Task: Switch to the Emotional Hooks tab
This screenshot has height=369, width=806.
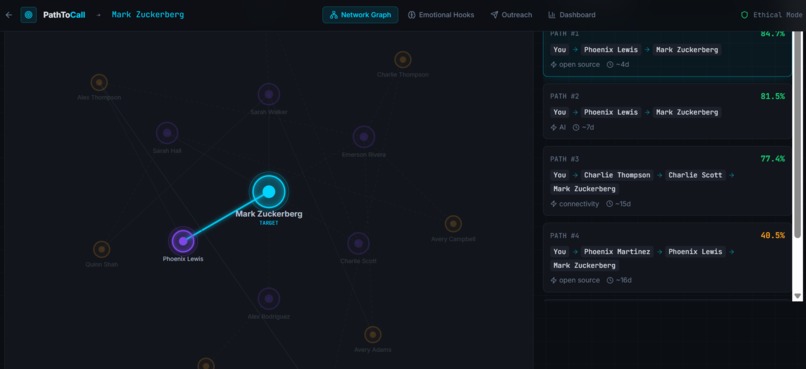Action: click(441, 15)
